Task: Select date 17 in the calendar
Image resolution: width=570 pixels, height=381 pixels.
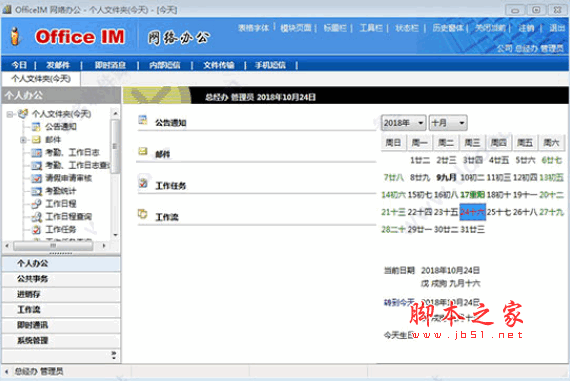Action: [472, 195]
